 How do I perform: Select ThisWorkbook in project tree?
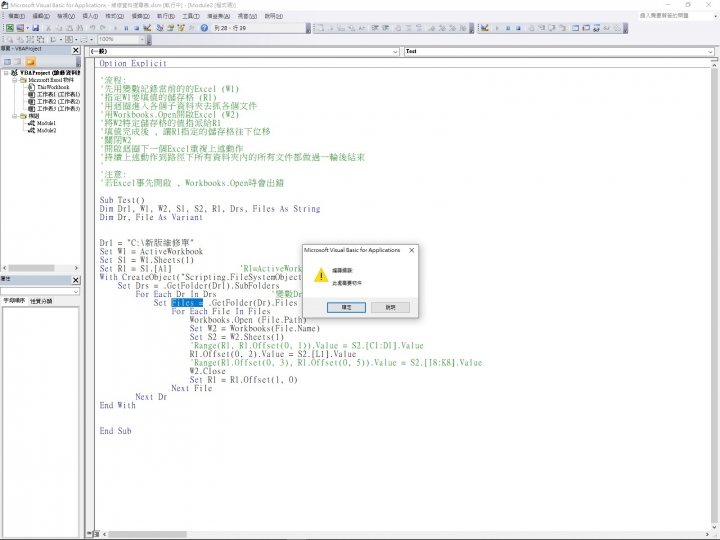click(53, 87)
